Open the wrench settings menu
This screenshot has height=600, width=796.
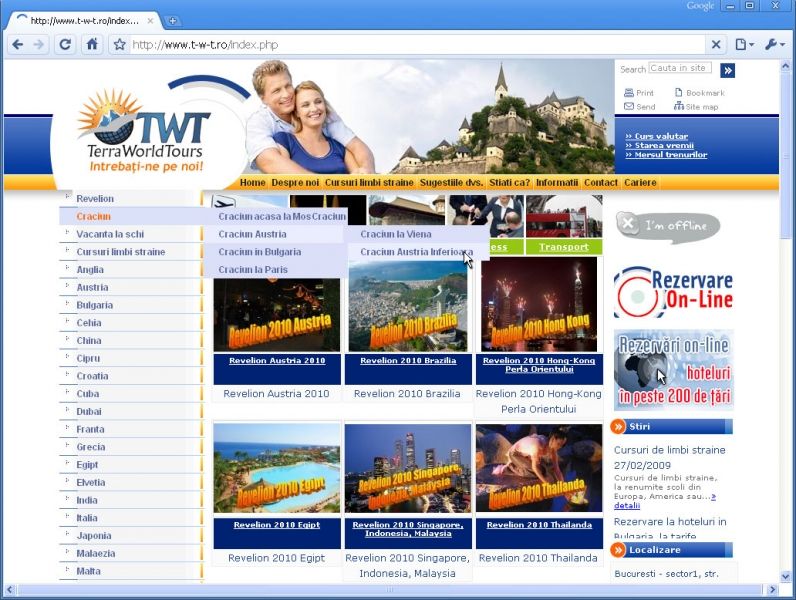tap(774, 44)
